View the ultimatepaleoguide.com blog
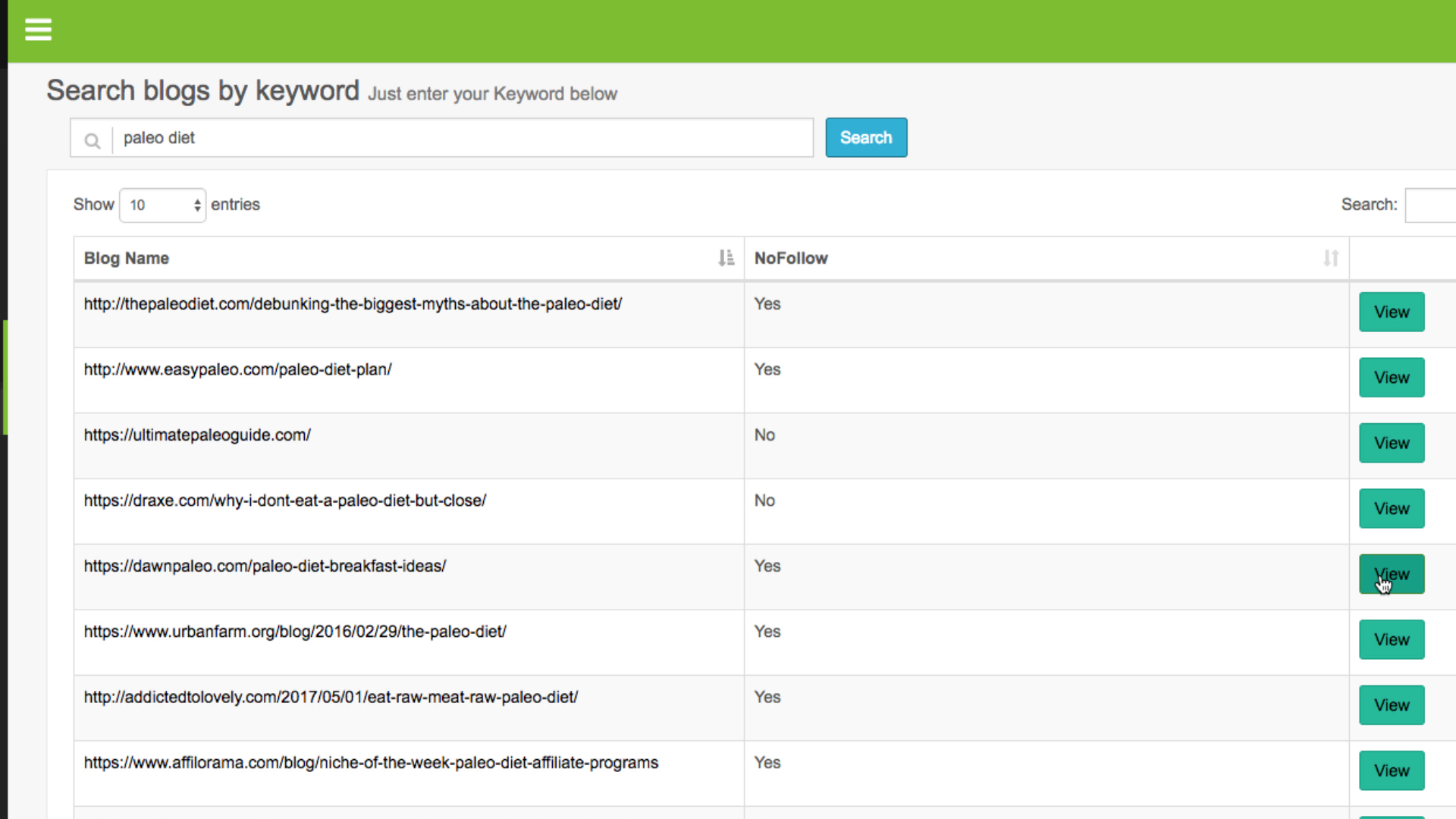The image size is (1456, 819). [x=1391, y=443]
